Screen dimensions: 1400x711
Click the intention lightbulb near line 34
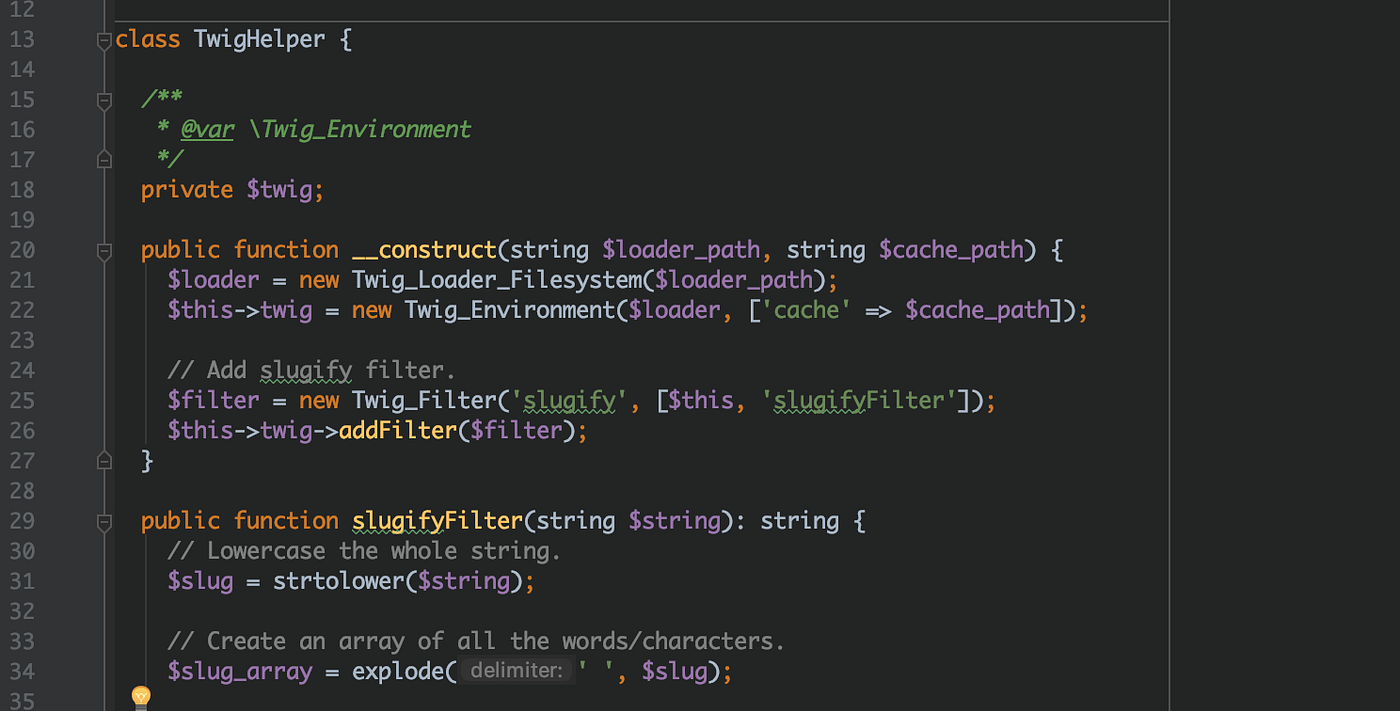click(140, 695)
